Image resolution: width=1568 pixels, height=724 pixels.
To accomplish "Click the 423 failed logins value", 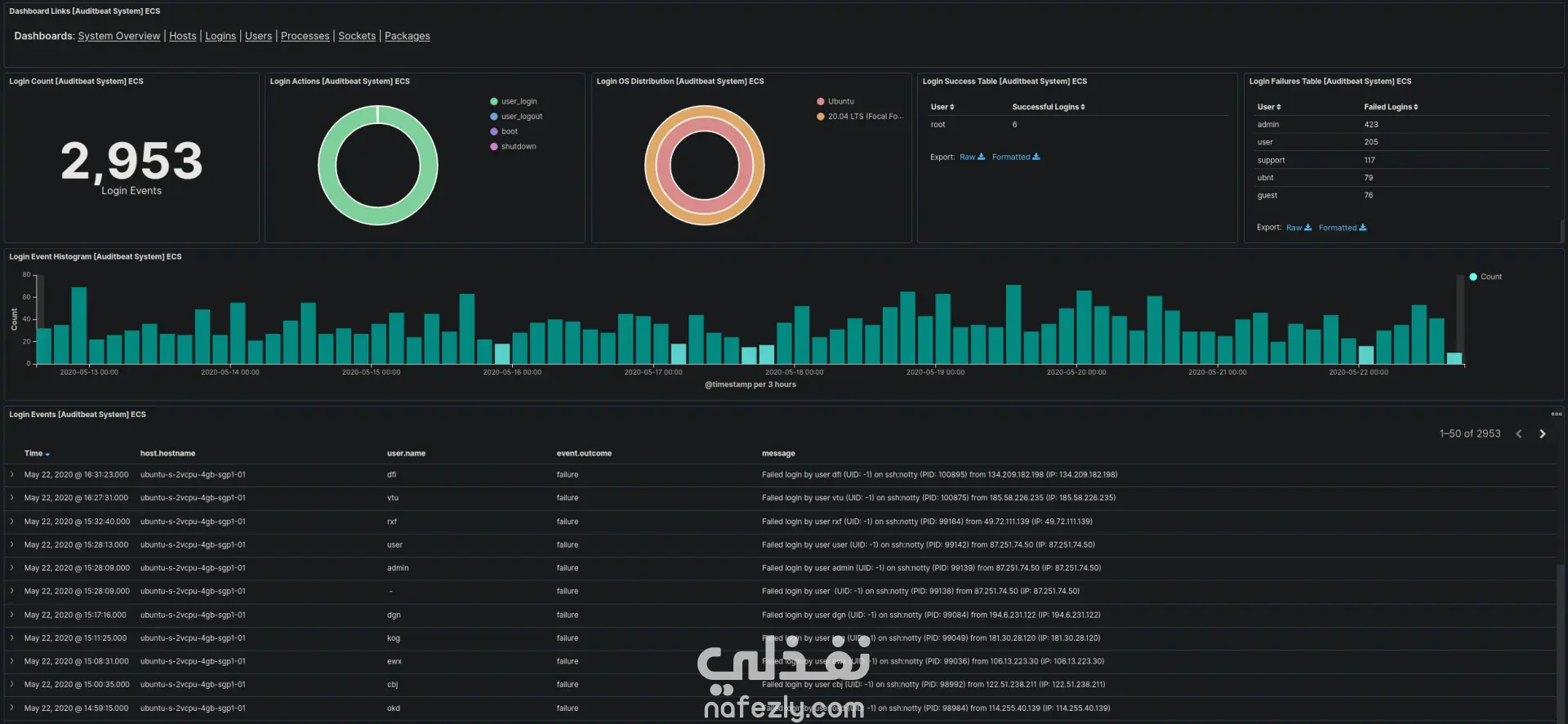I will (x=1371, y=125).
